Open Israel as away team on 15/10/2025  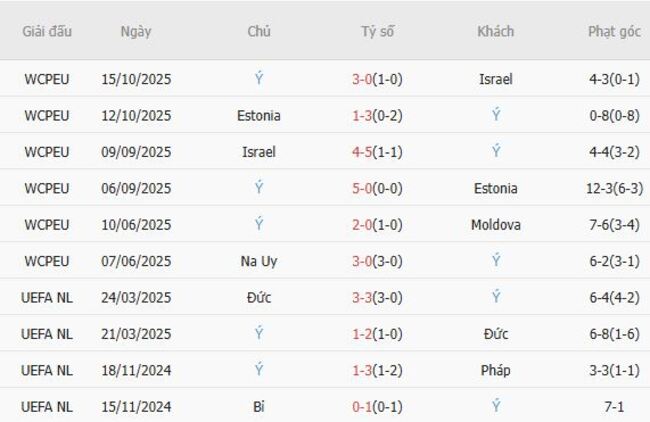(495, 79)
